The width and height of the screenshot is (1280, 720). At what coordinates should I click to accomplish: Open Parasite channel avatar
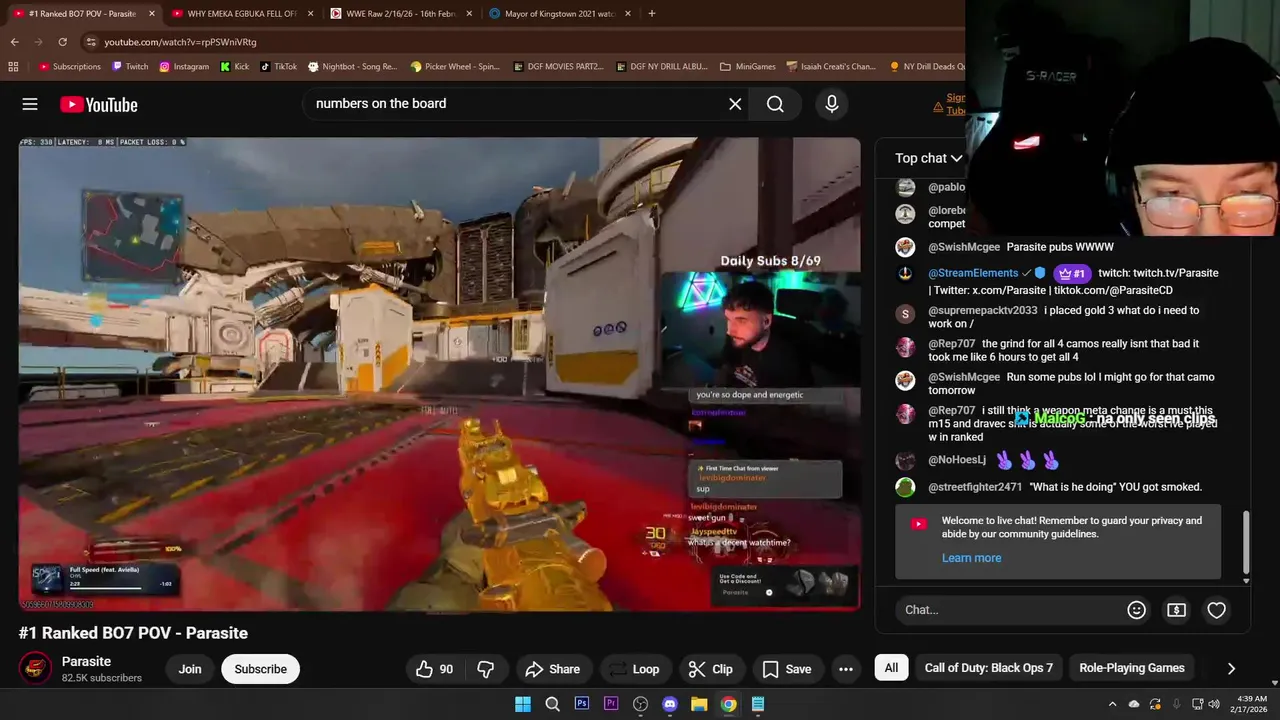click(36, 669)
